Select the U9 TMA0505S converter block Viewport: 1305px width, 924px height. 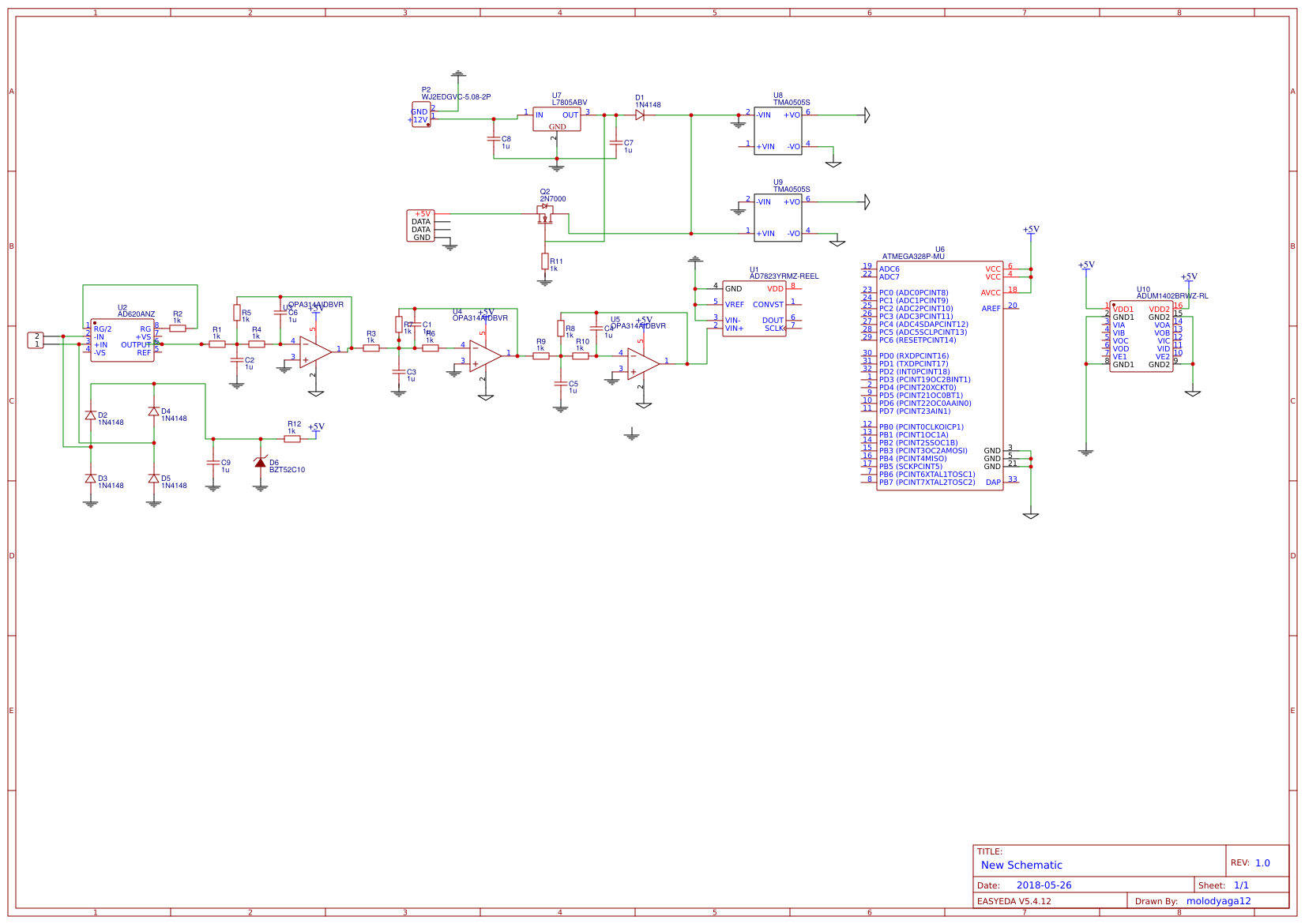778,218
